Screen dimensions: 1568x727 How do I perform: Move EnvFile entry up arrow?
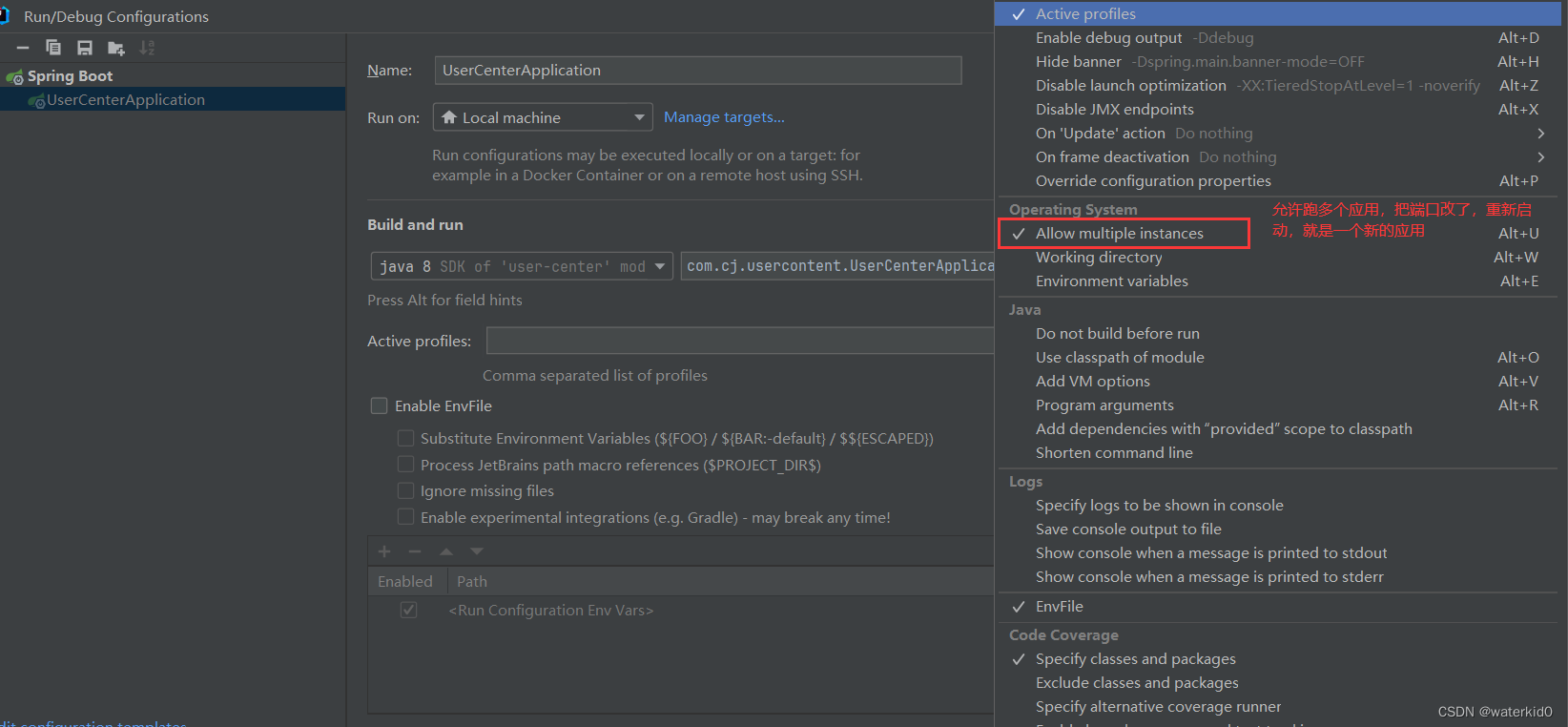pyautogui.click(x=446, y=551)
